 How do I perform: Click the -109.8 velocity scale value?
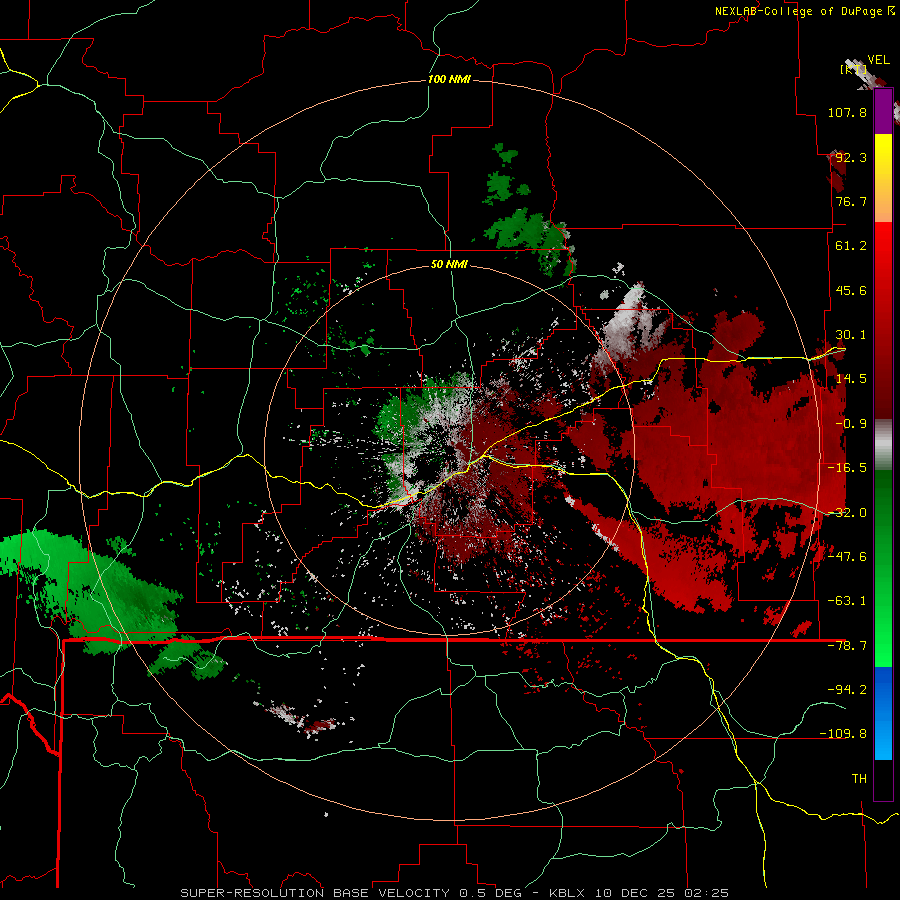(x=844, y=734)
